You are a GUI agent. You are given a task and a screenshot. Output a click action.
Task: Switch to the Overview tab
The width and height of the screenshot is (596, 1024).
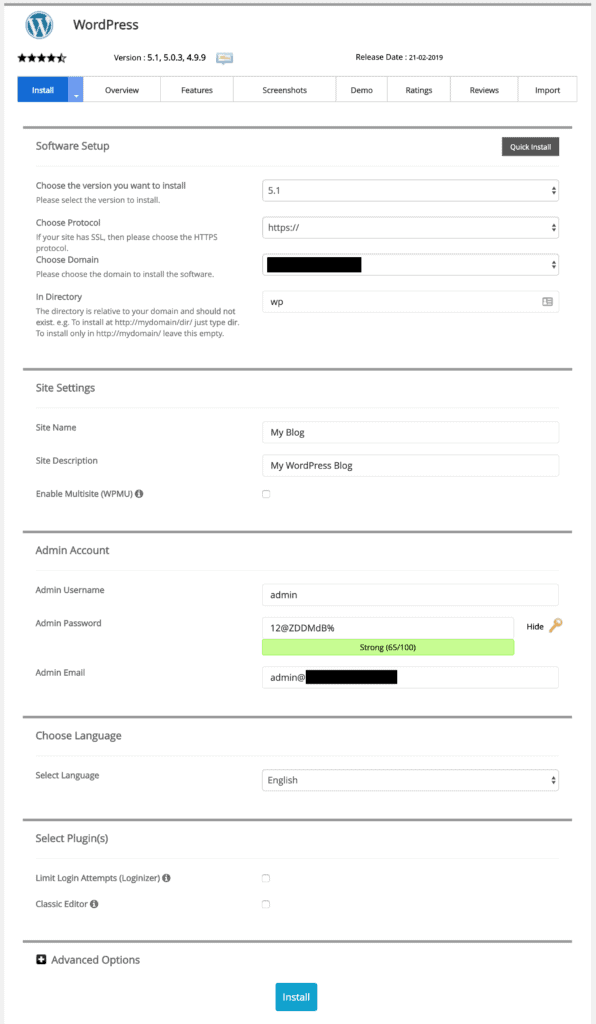pyautogui.click(x=121, y=90)
